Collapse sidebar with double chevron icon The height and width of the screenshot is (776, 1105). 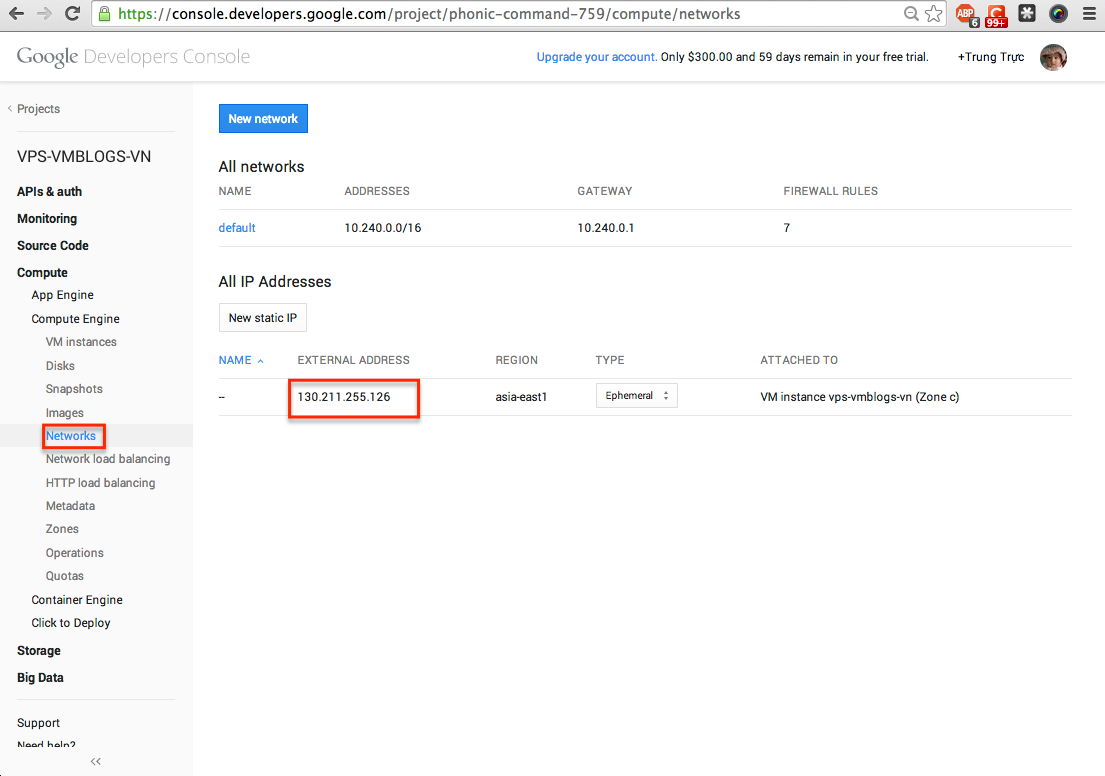pos(96,761)
